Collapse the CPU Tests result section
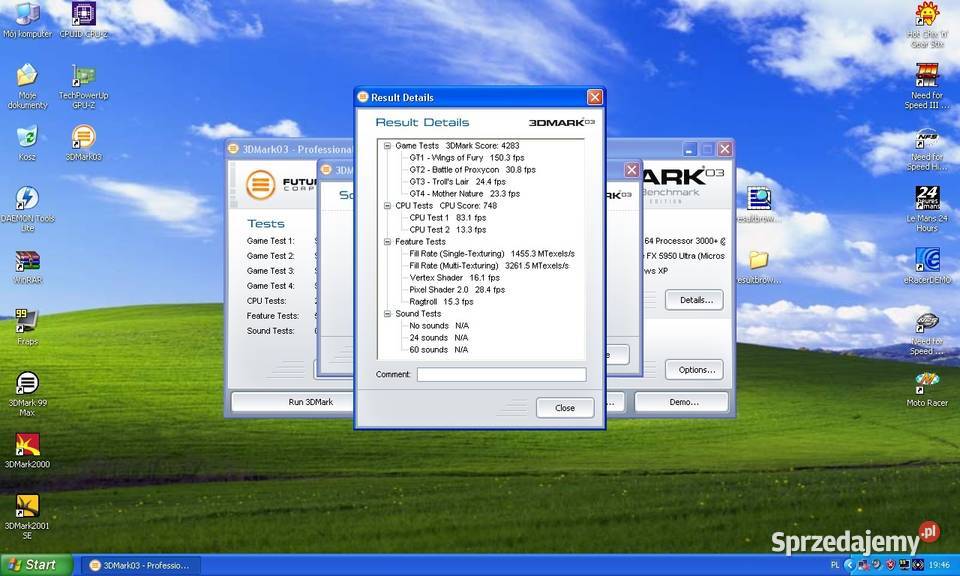This screenshot has width=960, height=576. (386, 205)
